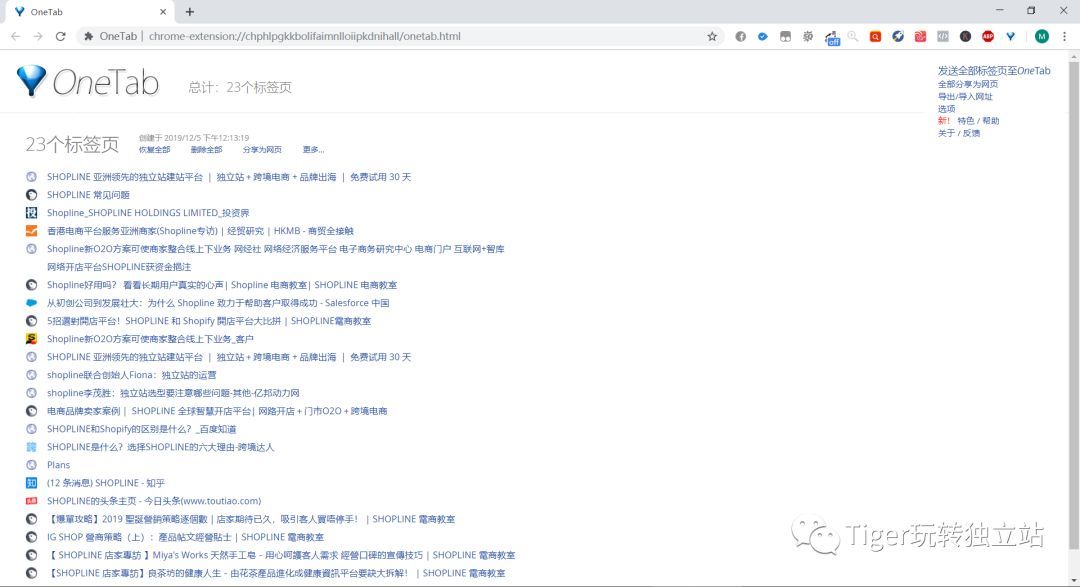
Task: Click the address bar showing the onetab.html URL
Action: pos(399,37)
